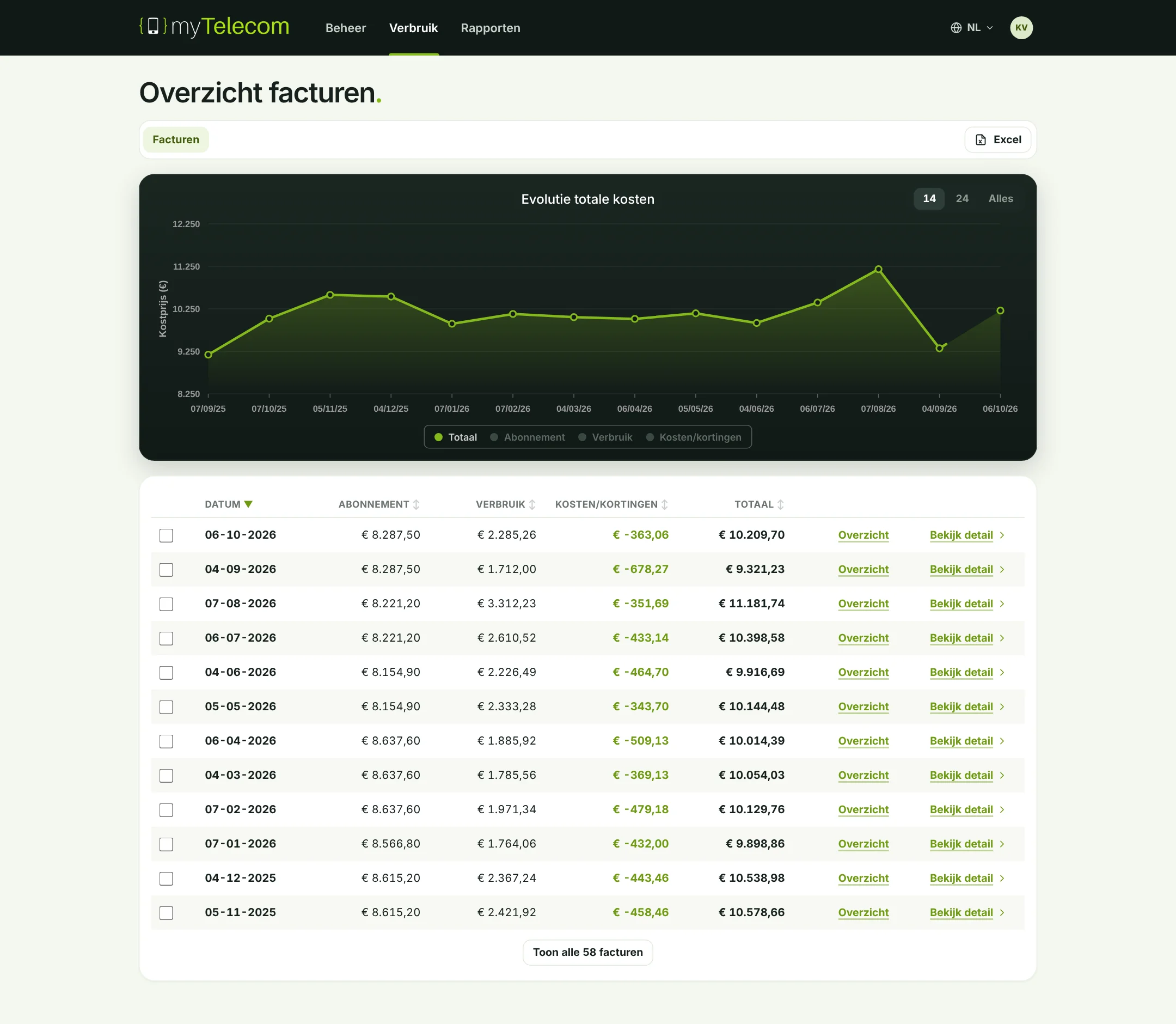Select the Facturen tab
The width and height of the screenshot is (1176, 1024).
[176, 140]
